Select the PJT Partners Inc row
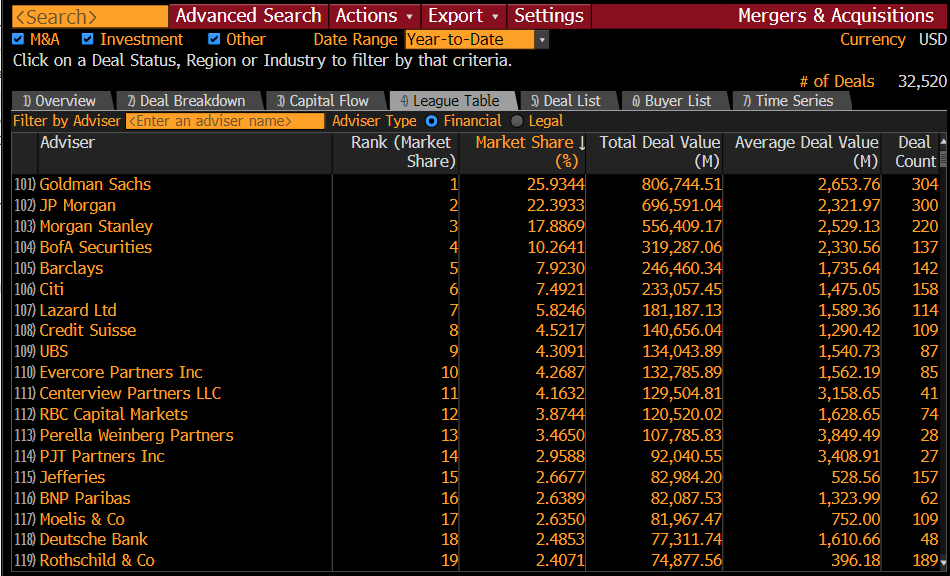The image size is (950, 576). coord(476,456)
